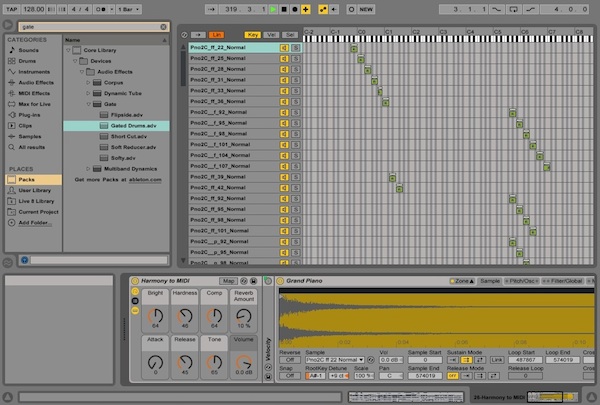Switch to the Key zone editor tab
Viewport: 600px width, 405px height.
pos(252,35)
